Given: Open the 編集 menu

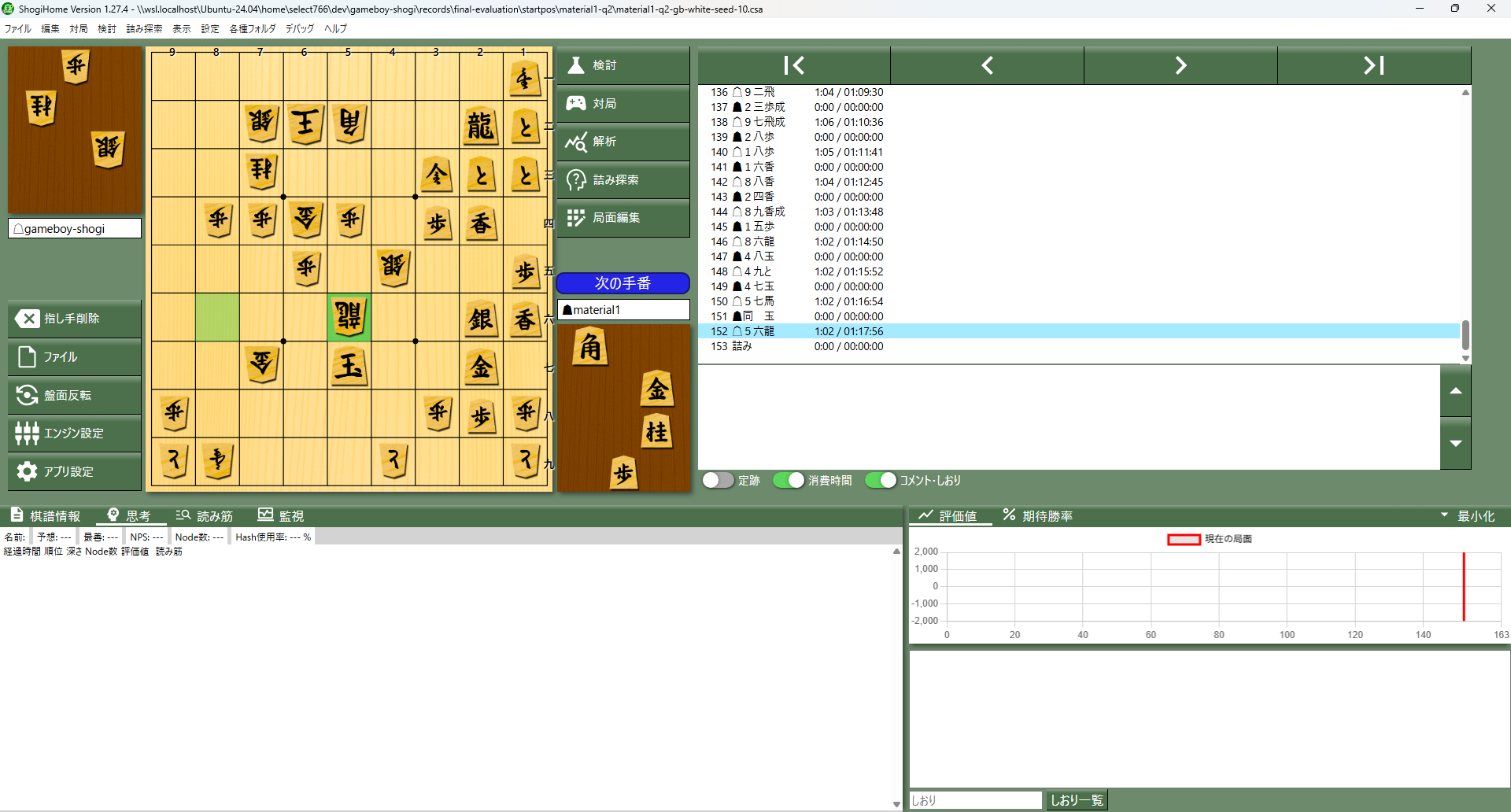Looking at the screenshot, I should click(50, 28).
